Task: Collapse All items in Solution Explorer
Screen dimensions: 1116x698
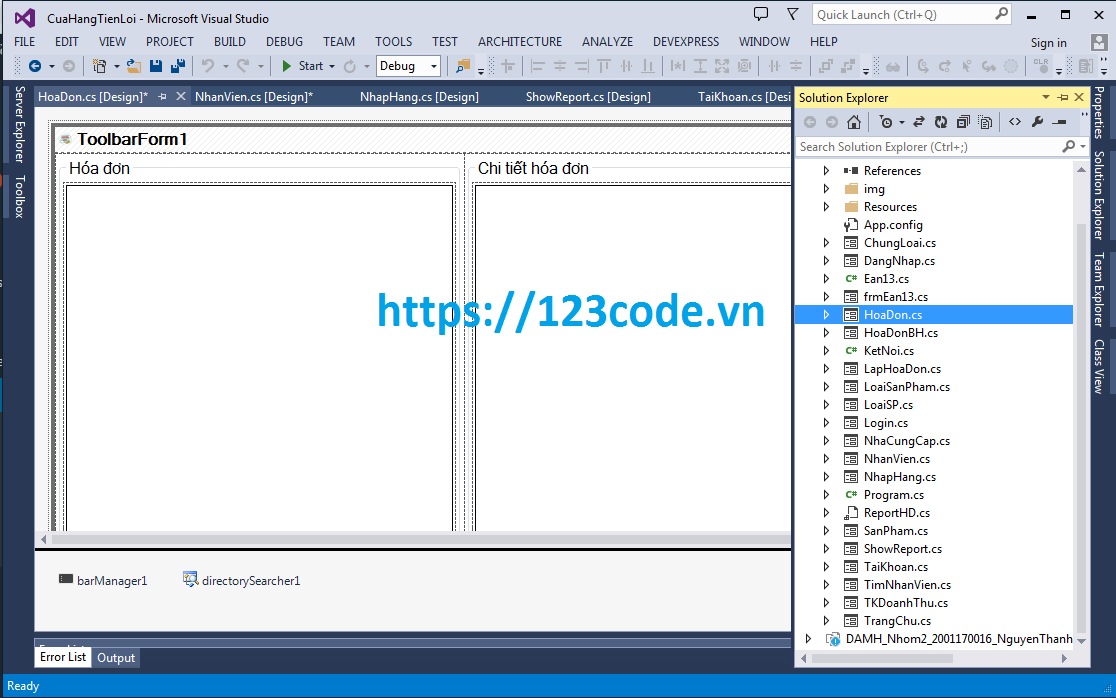Action: coord(963,121)
